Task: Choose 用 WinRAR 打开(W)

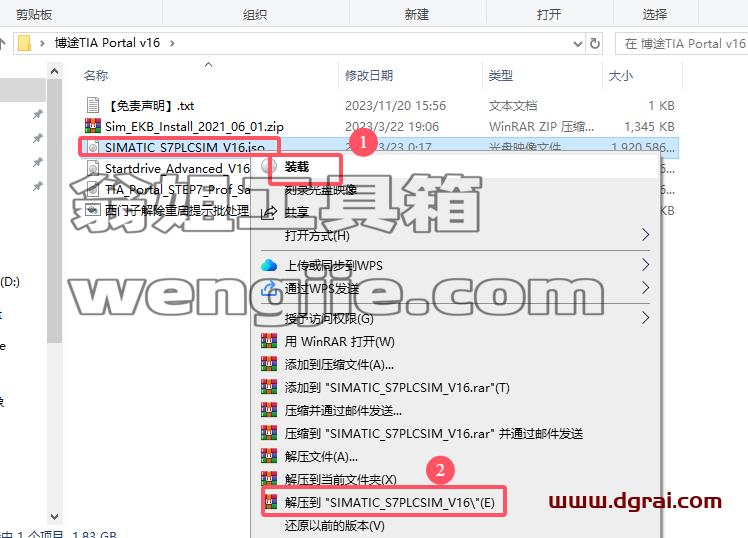Action: [456, 341]
